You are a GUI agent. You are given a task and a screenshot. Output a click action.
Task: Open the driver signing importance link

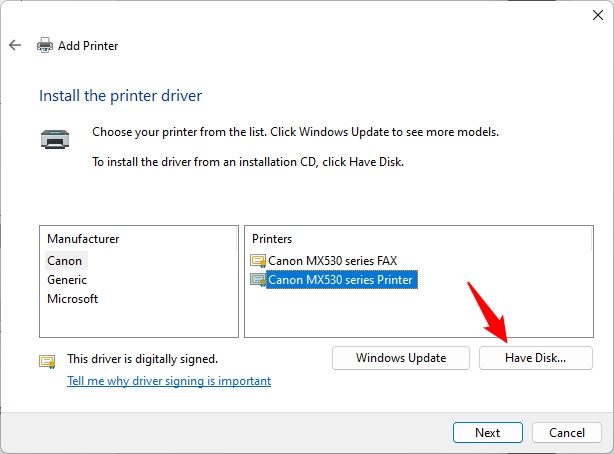click(x=169, y=381)
